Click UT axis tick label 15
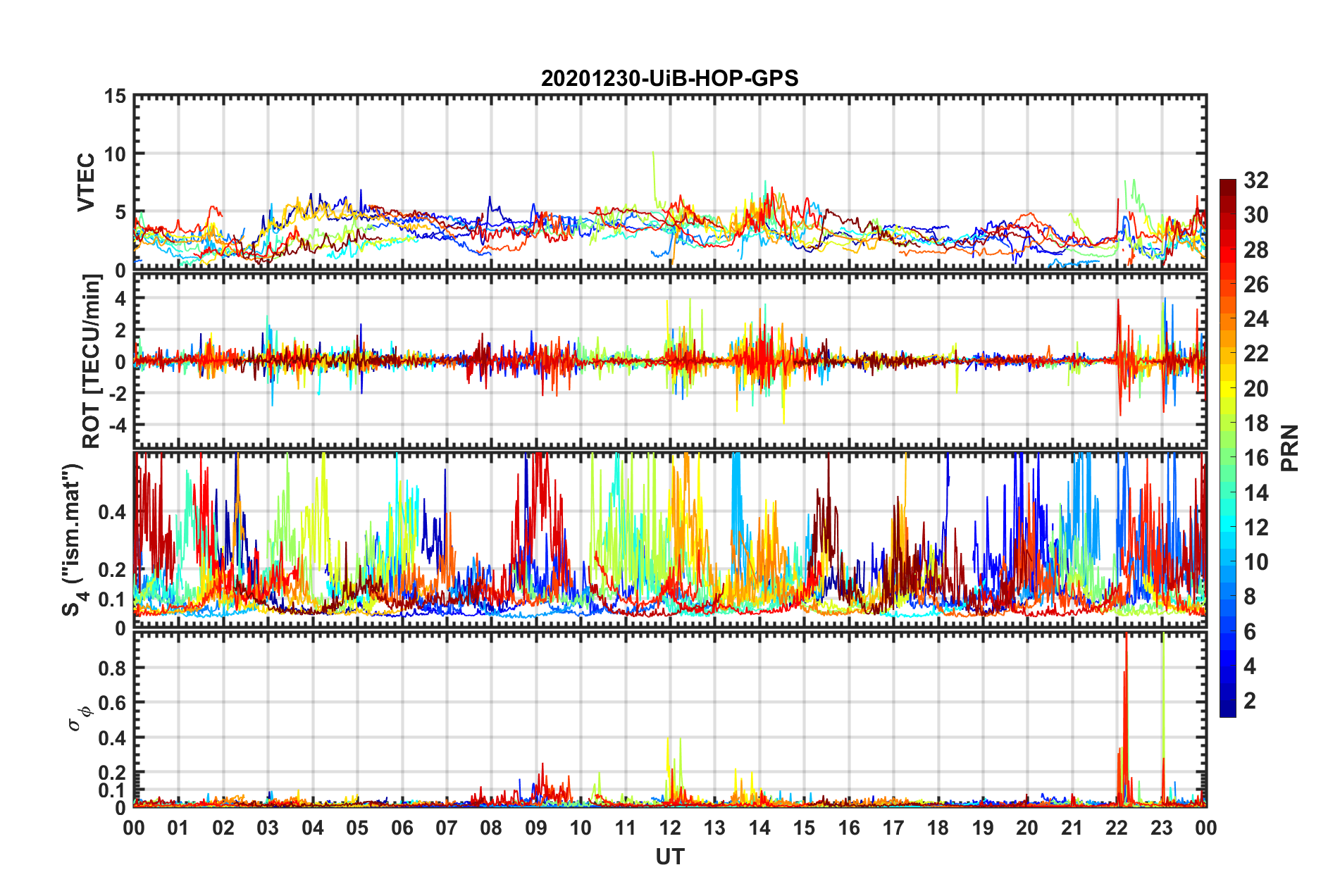The image size is (1340, 896). pyautogui.click(x=804, y=828)
